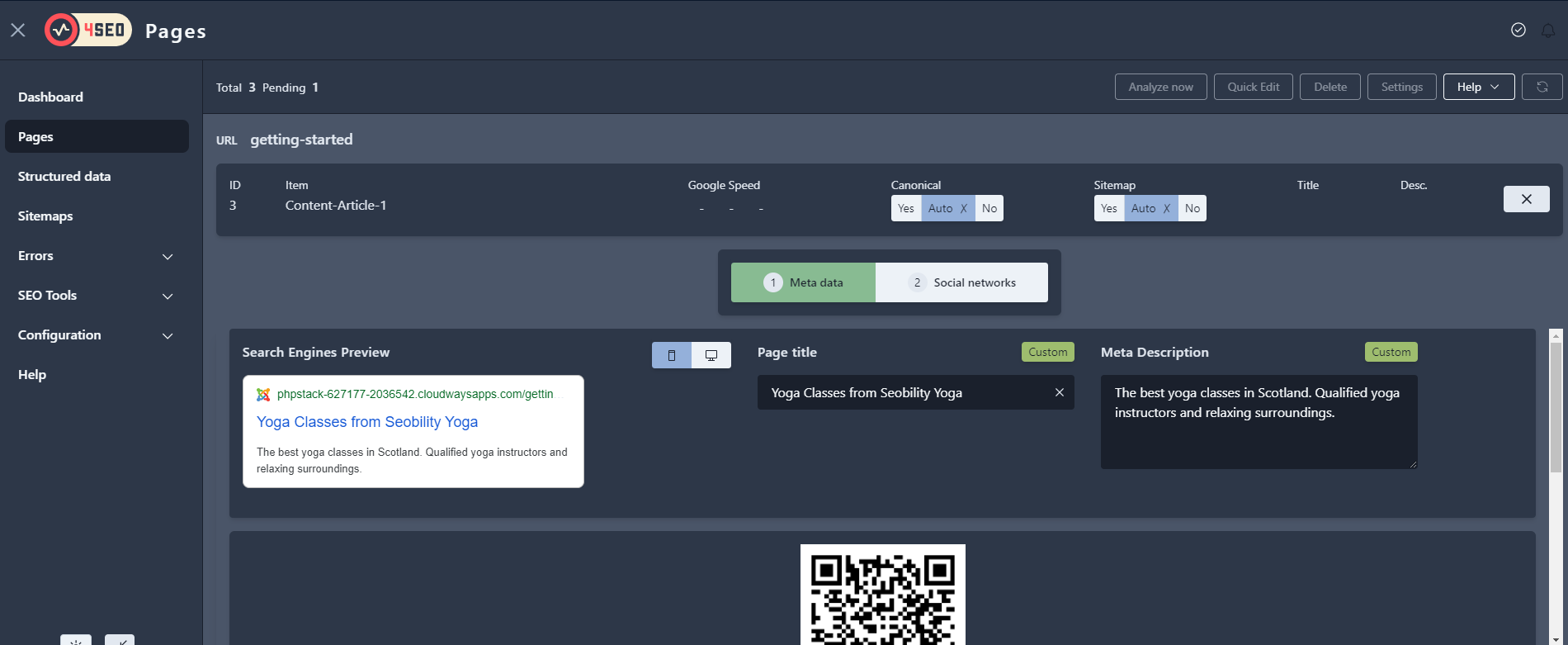Switch to the Social networks tab
The image size is (1568, 645).
tap(961, 282)
